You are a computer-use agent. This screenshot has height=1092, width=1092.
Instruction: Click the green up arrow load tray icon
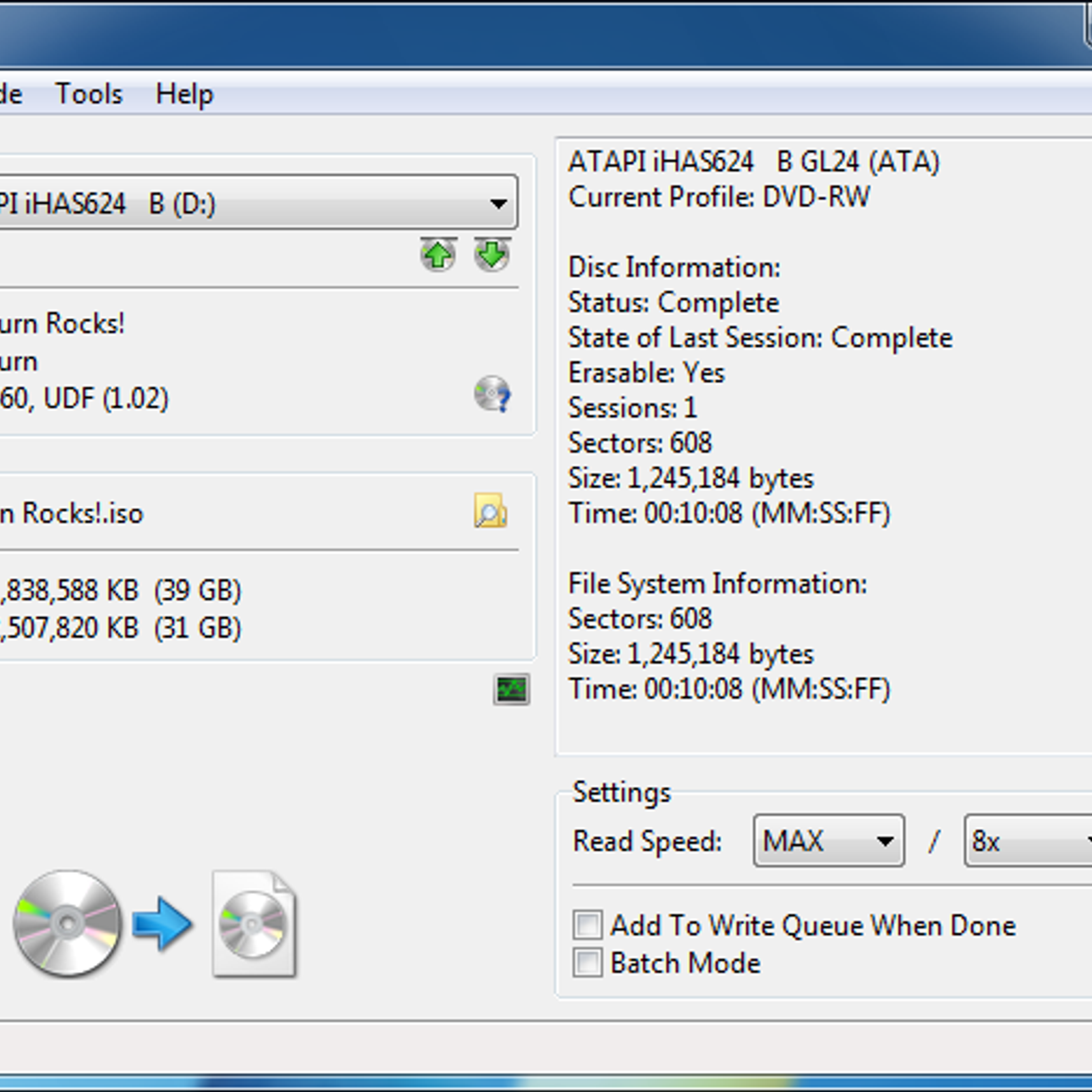(x=438, y=255)
